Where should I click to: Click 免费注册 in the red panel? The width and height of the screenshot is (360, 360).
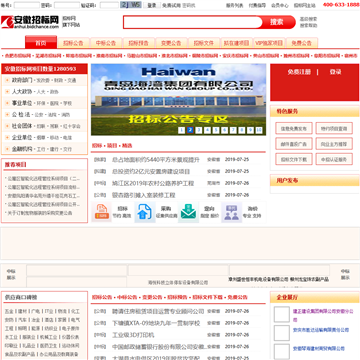[x=299, y=72]
